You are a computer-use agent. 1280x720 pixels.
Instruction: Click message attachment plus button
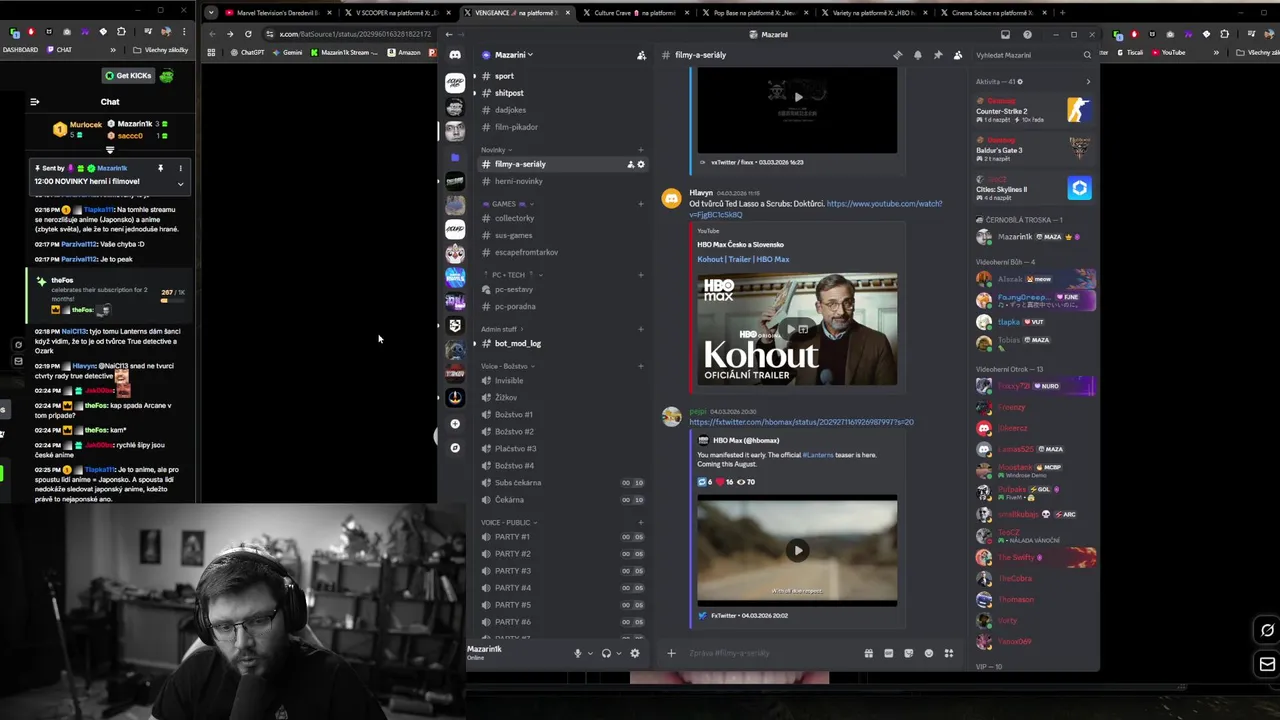coord(671,653)
